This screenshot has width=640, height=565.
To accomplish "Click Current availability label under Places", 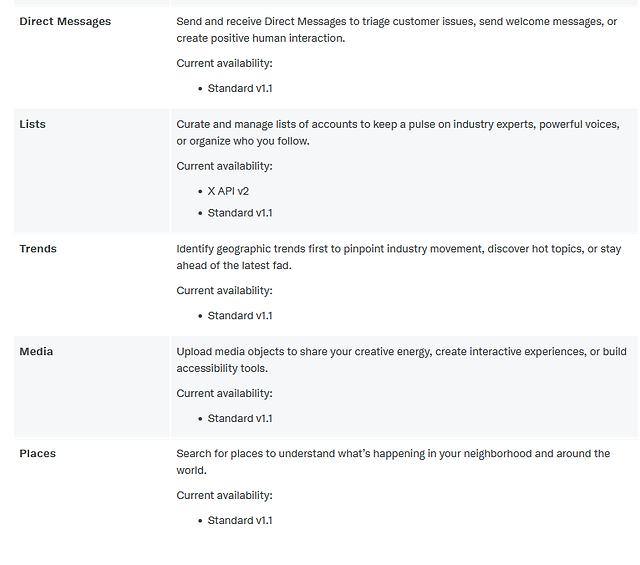I will (x=224, y=496).
